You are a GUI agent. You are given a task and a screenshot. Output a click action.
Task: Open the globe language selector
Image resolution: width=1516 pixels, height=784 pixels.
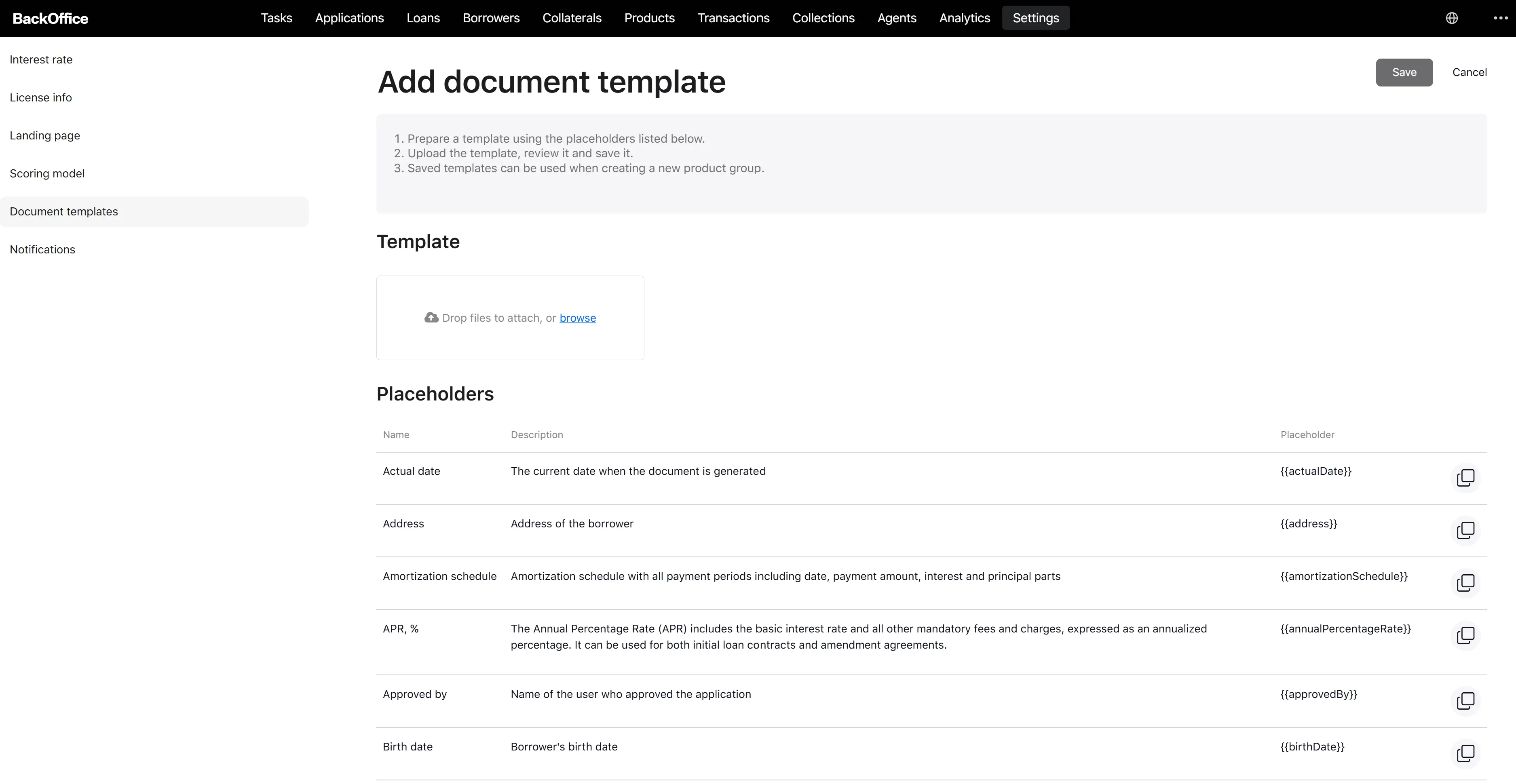(x=1452, y=18)
